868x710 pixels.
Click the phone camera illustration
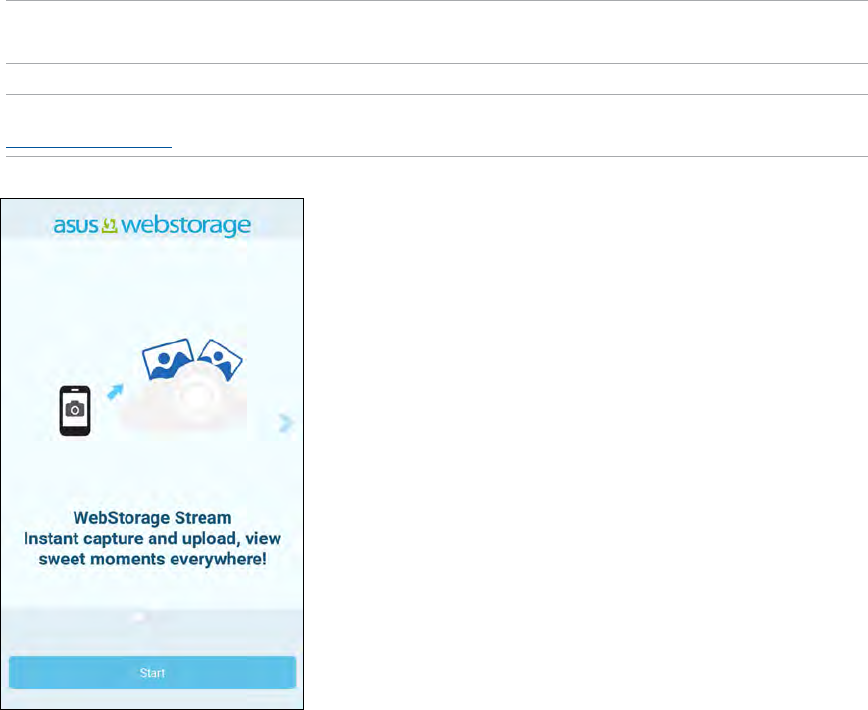click(75, 411)
